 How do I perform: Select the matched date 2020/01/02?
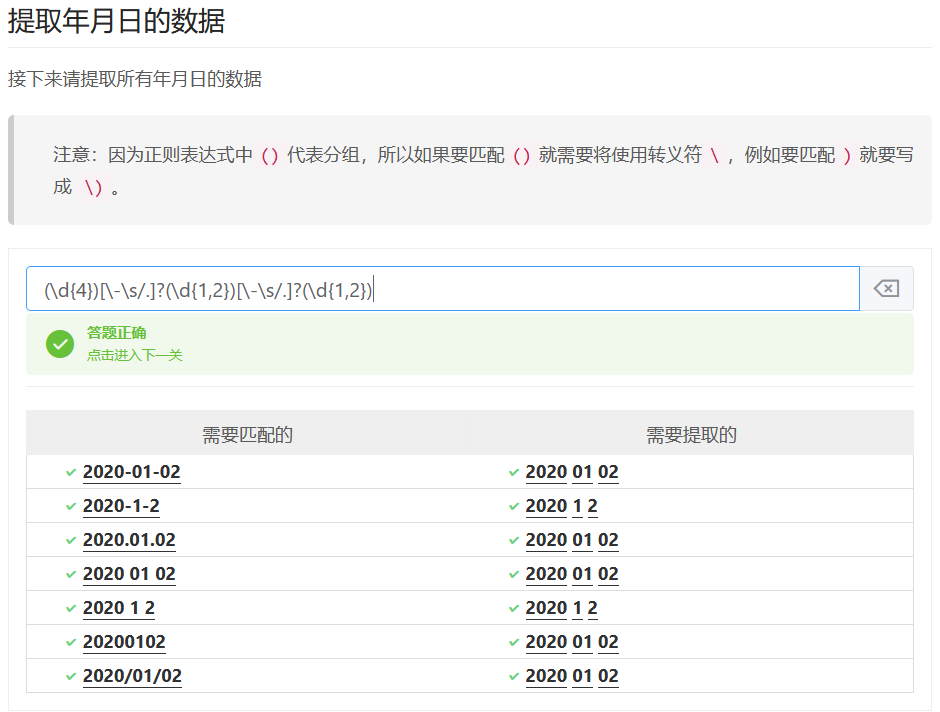coord(131,675)
